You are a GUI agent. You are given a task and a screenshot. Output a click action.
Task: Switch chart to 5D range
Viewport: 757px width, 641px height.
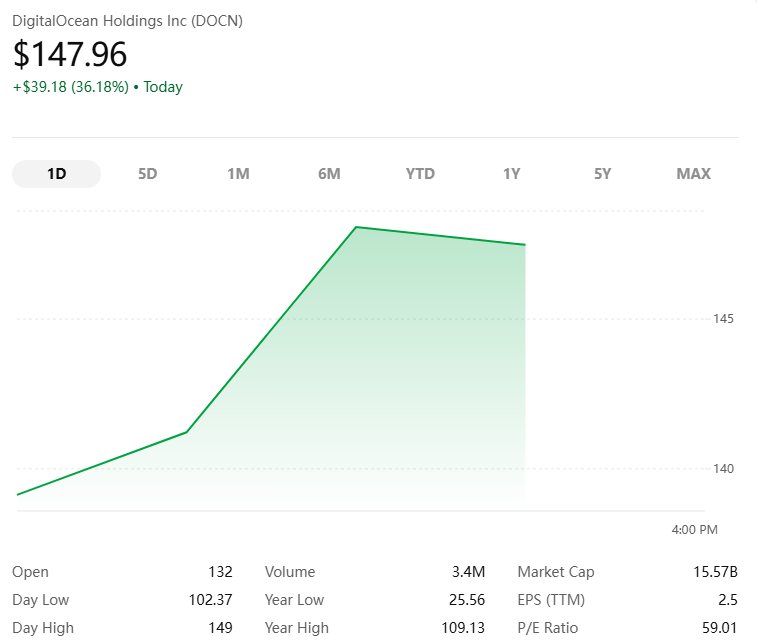(147, 174)
